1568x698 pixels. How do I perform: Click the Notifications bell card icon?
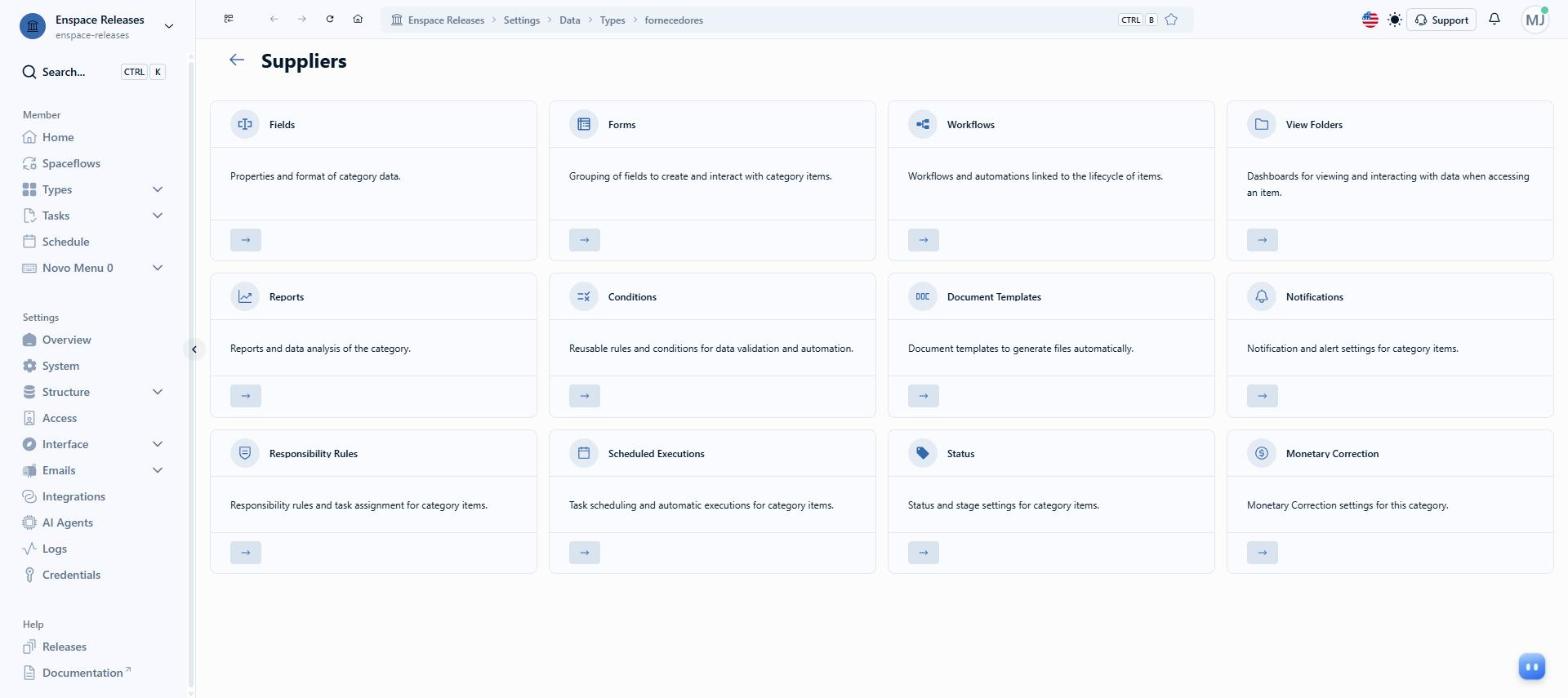(x=1262, y=296)
